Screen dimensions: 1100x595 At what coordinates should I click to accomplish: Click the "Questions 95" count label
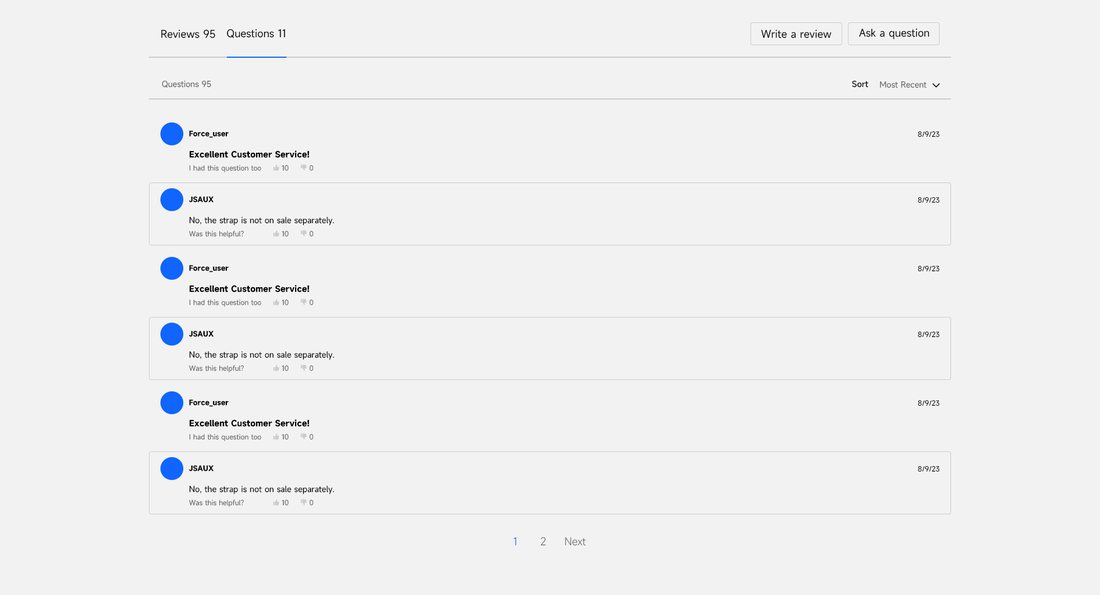pyautogui.click(x=186, y=84)
